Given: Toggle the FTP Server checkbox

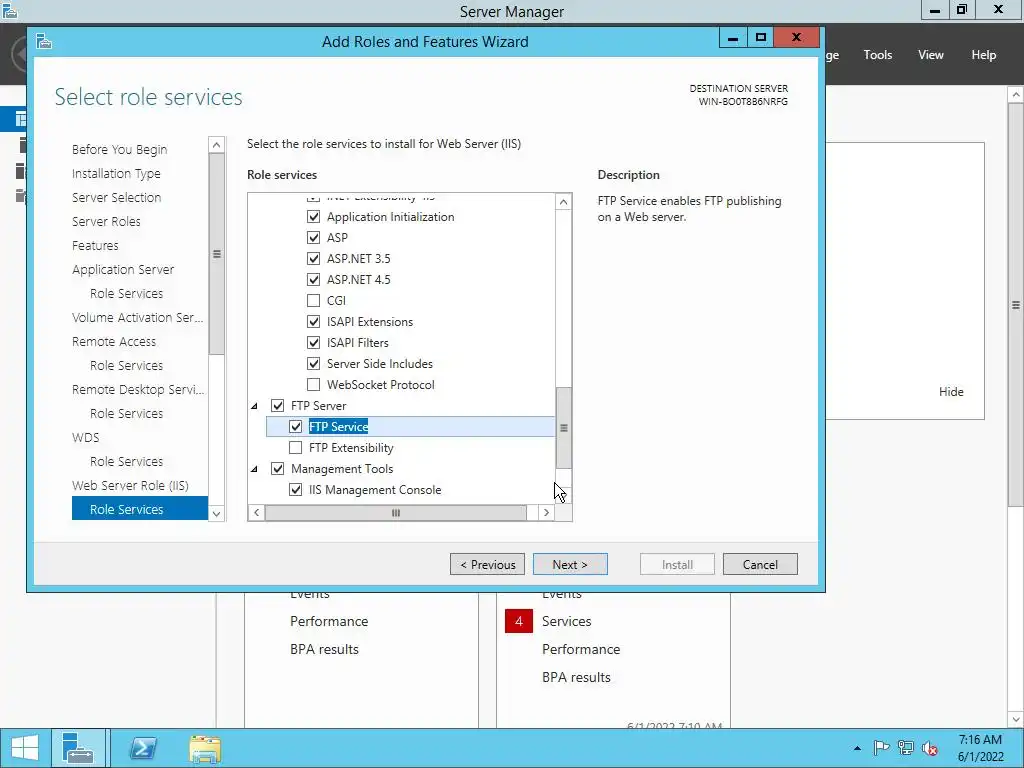Looking at the screenshot, I should [x=278, y=406].
